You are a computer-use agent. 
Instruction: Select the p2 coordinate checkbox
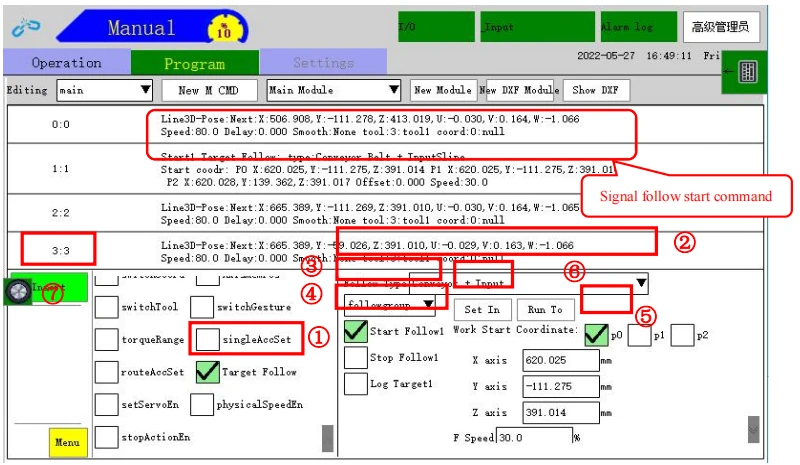[x=682, y=335]
